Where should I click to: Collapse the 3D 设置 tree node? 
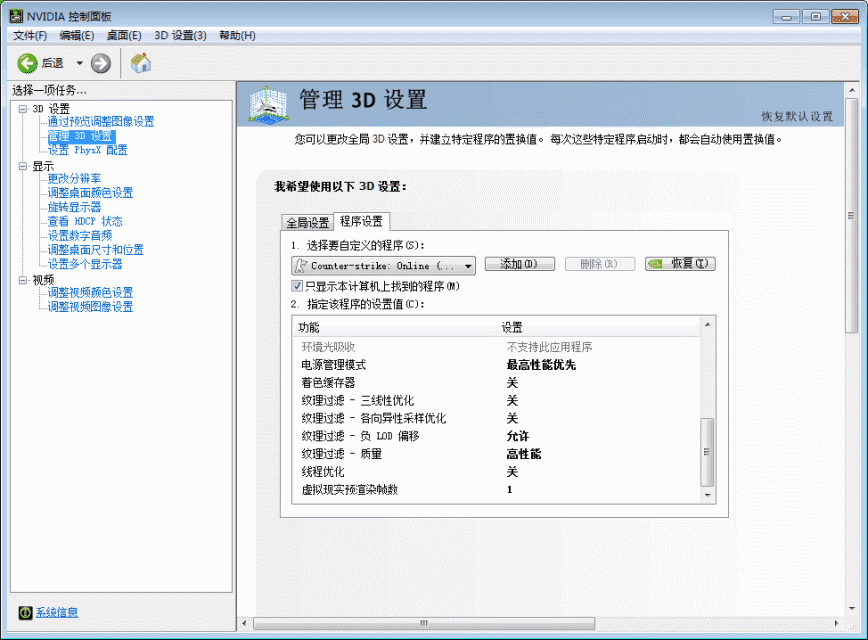point(22,108)
